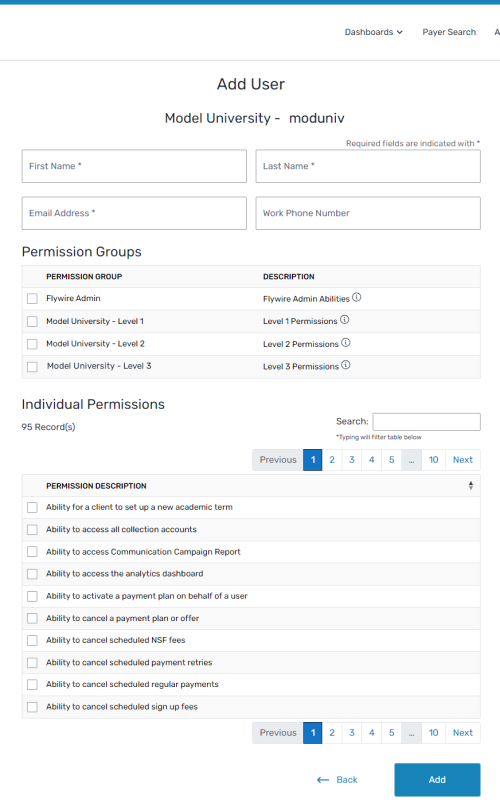Image resolution: width=500 pixels, height=804 pixels.
Task: Focus the Email Address field
Action: point(134,213)
